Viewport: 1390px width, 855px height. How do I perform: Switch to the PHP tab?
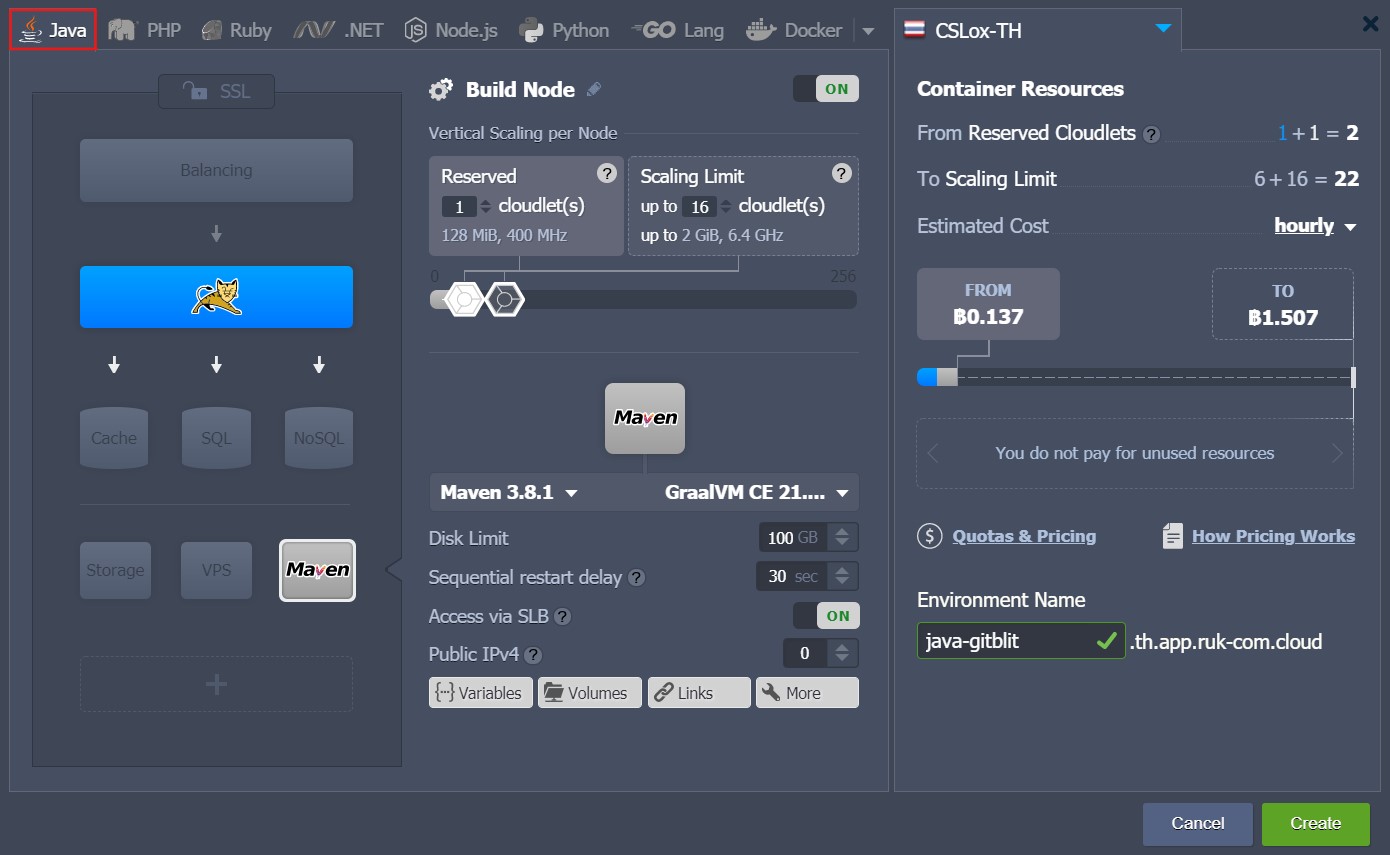click(x=145, y=30)
